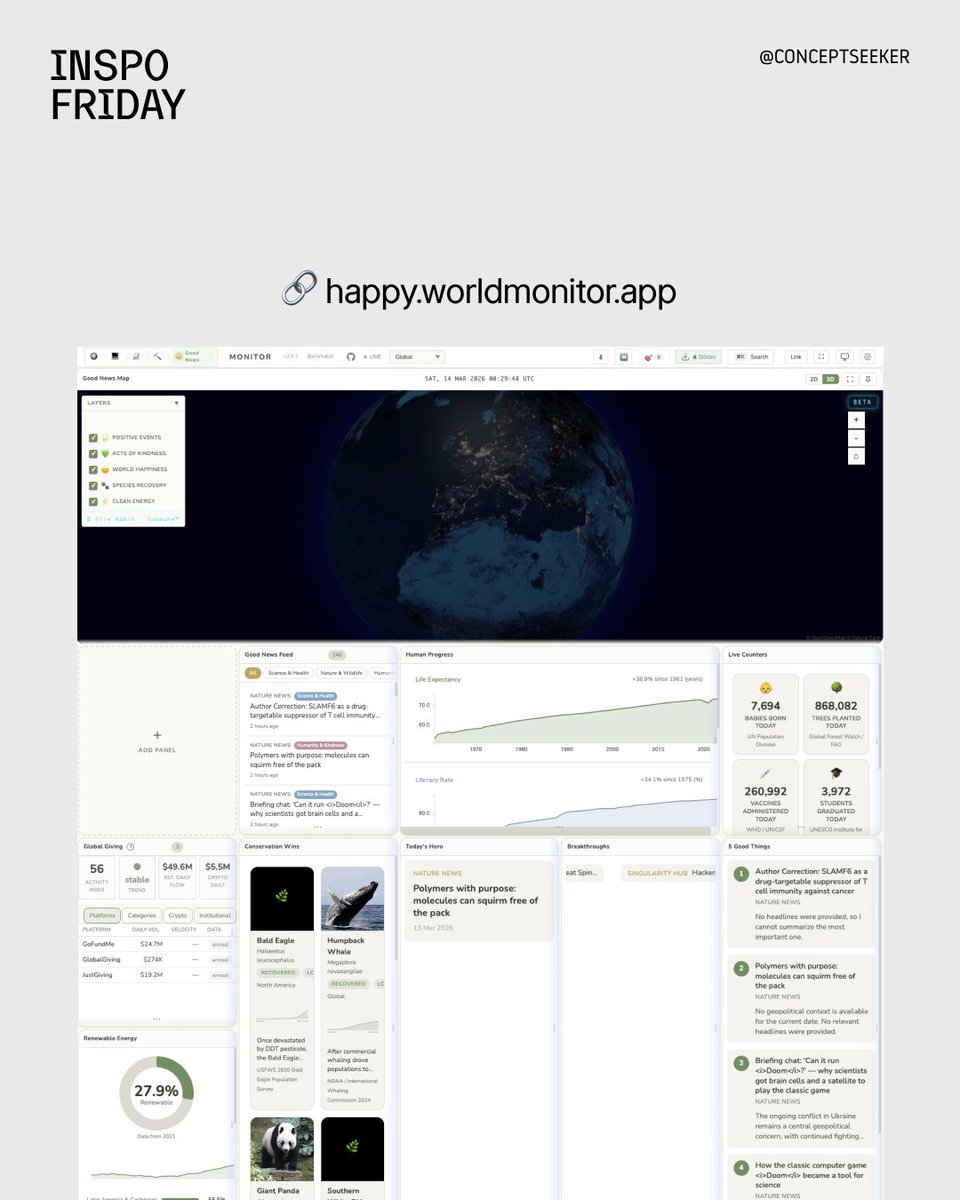Uncheck the World Happiness layer
The width and height of the screenshot is (960, 1200).
[x=93, y=469]
